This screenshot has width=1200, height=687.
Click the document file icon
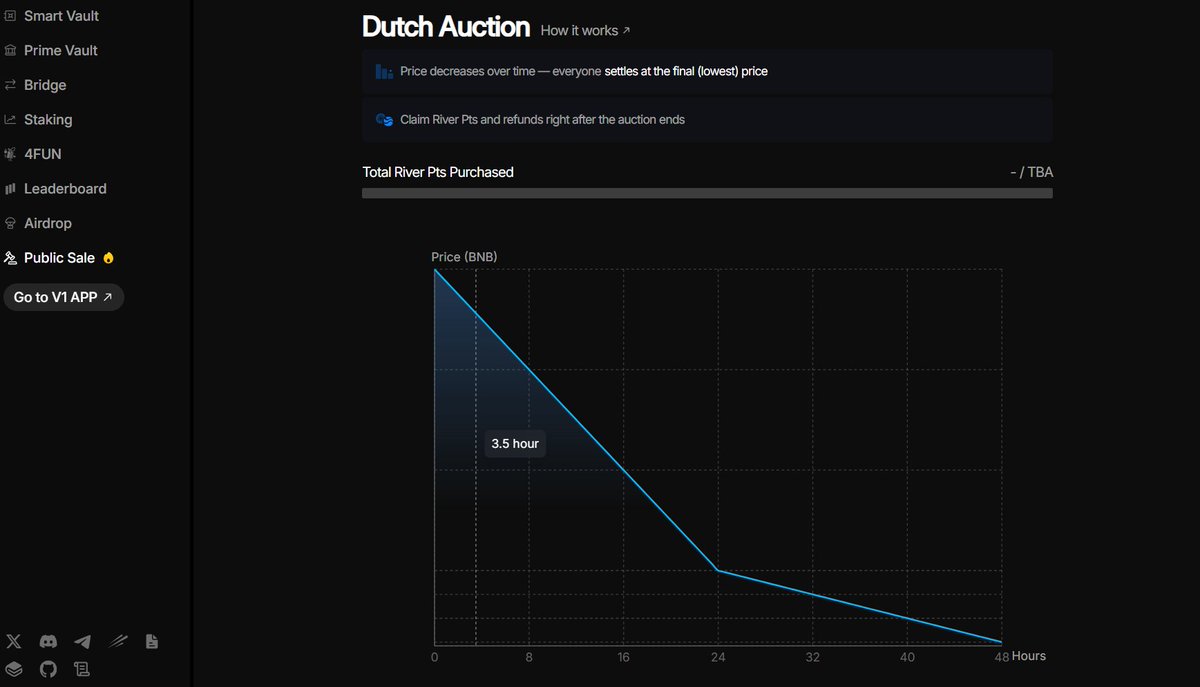152,642
